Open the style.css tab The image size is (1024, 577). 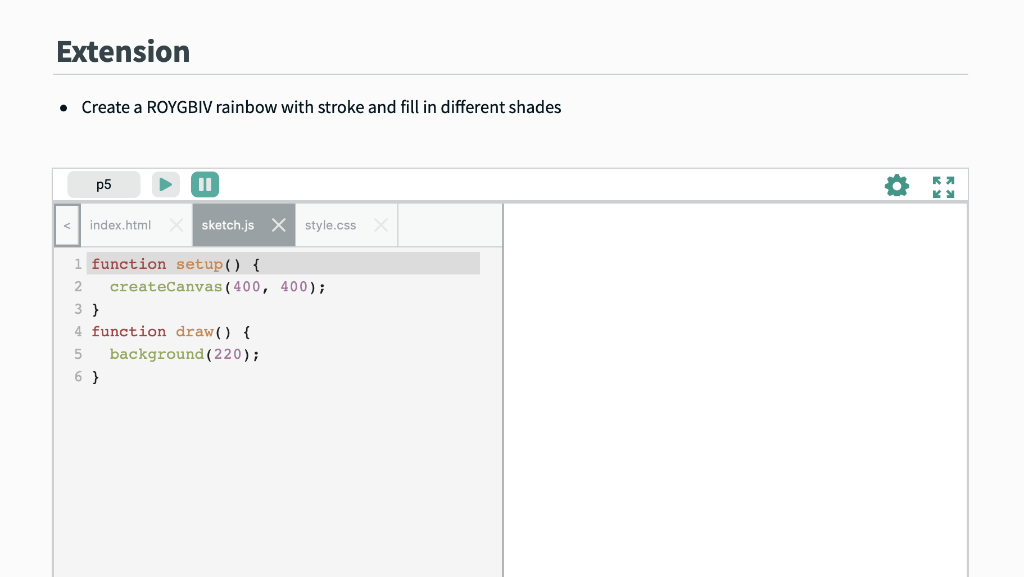[x=332, y=225]
